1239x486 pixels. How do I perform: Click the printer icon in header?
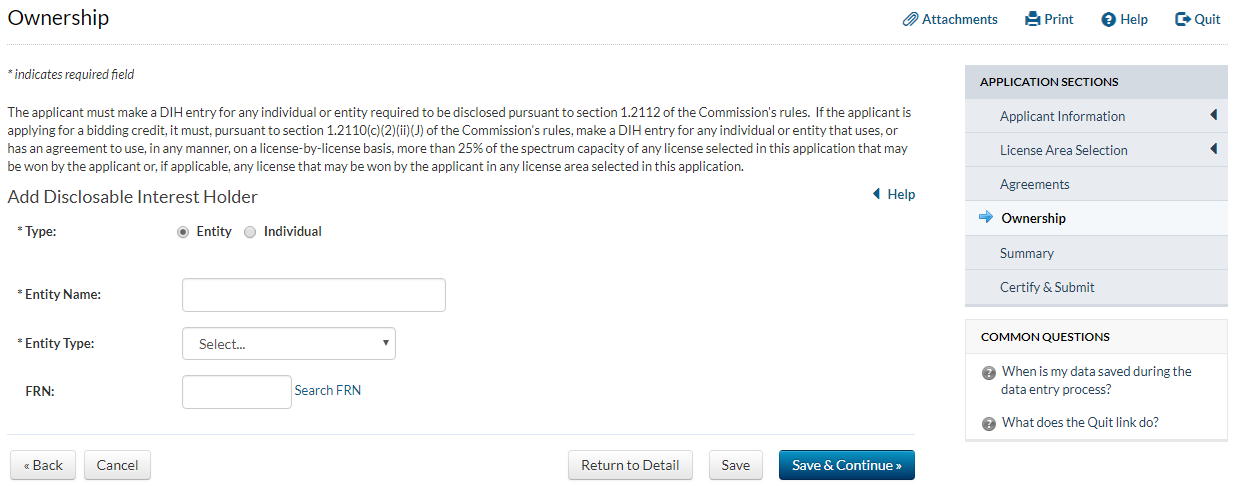tap(1033, 19)
